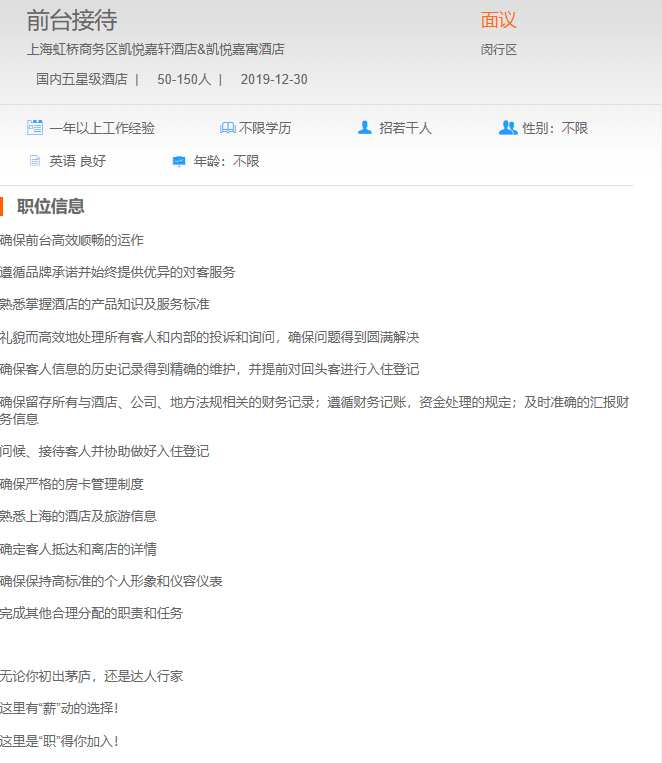Click the line 这里有"薪"动的选择！

[59, 709]
